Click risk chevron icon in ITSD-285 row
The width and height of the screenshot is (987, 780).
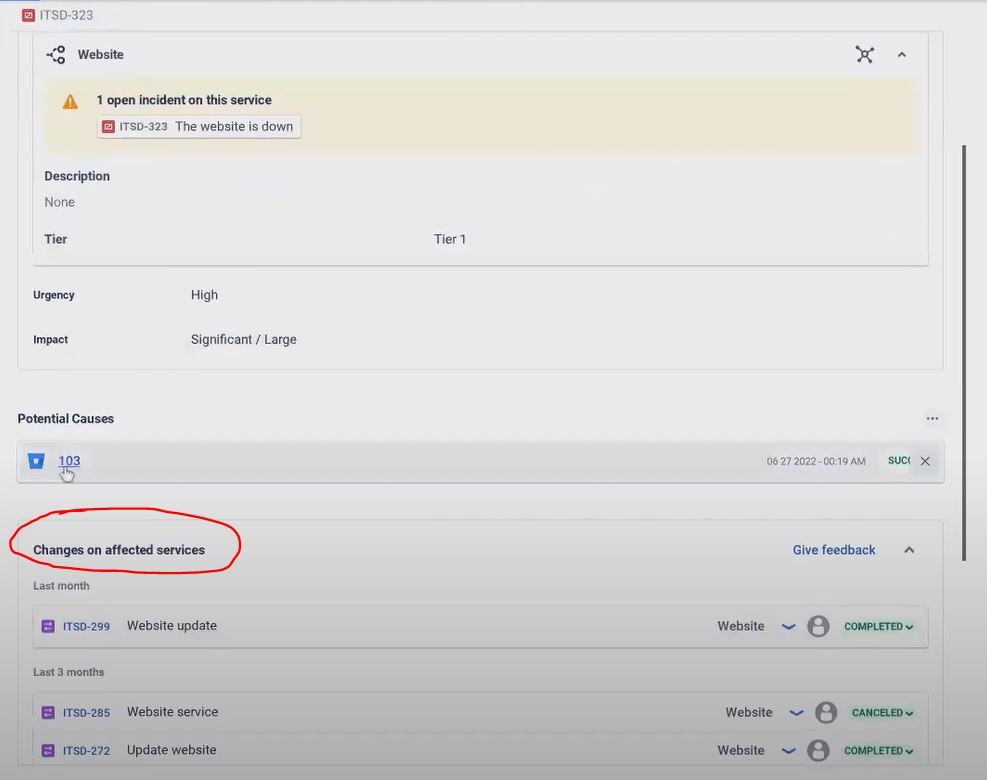(796, 713)
